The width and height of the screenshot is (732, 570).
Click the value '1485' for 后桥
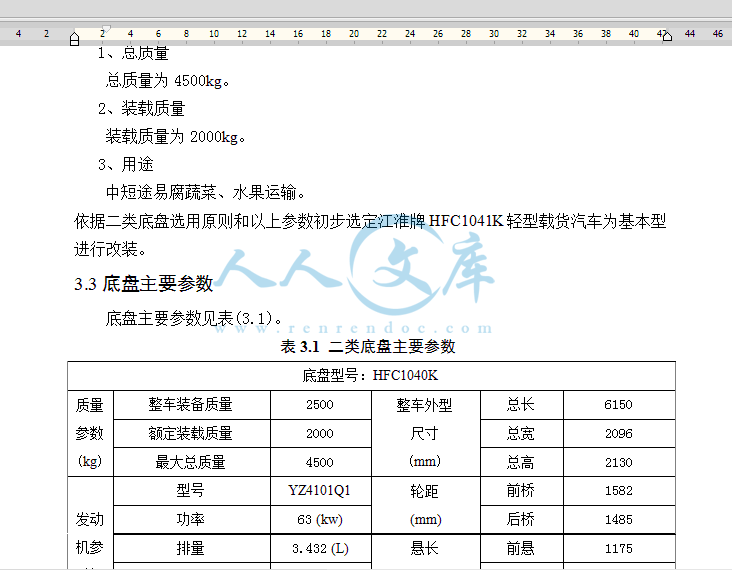point(619,520)
